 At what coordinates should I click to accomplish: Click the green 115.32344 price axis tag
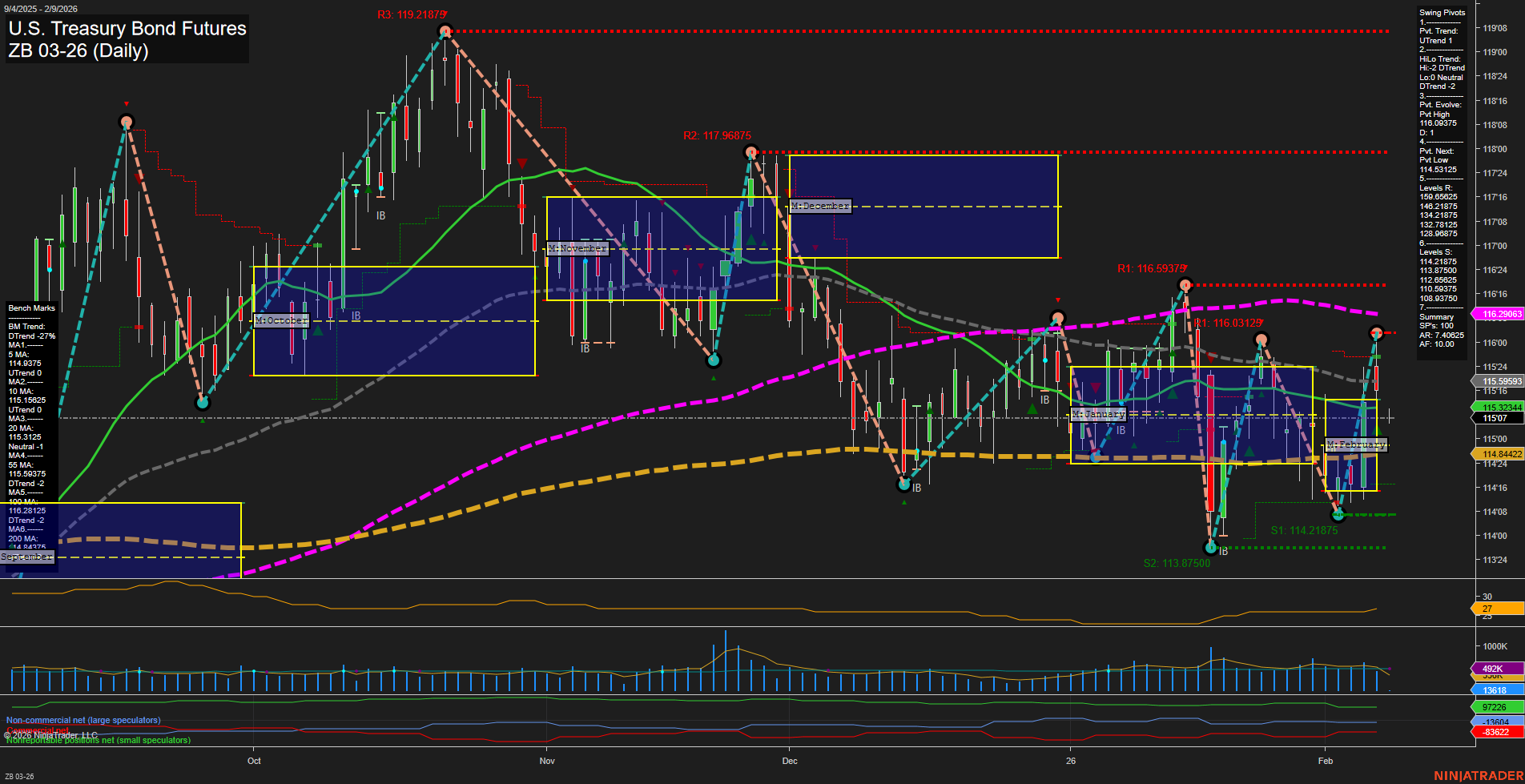coord(1498,408)
